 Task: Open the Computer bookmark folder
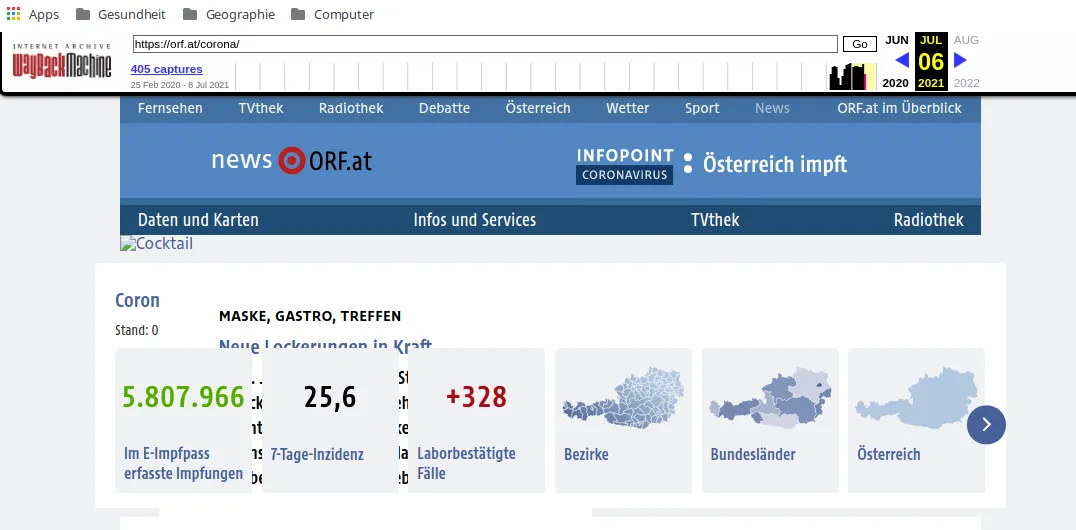[x=333, y=14]
